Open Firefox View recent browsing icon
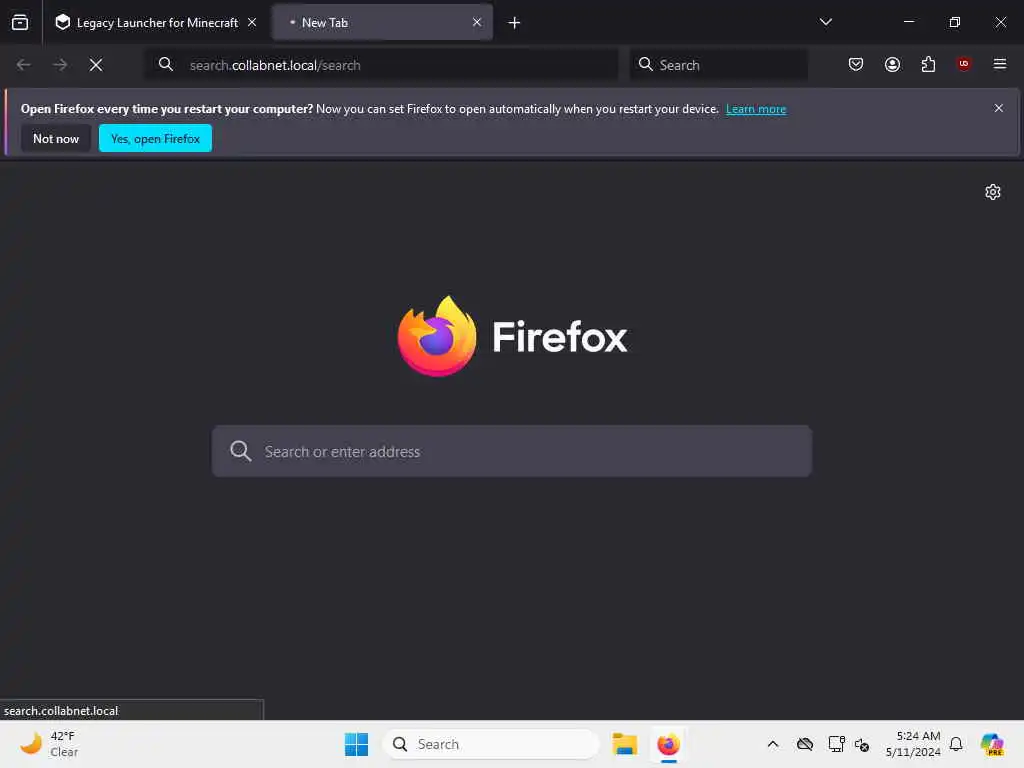Image resolution: width=1024 pixels, height=768 pixels. coord(20,22)
